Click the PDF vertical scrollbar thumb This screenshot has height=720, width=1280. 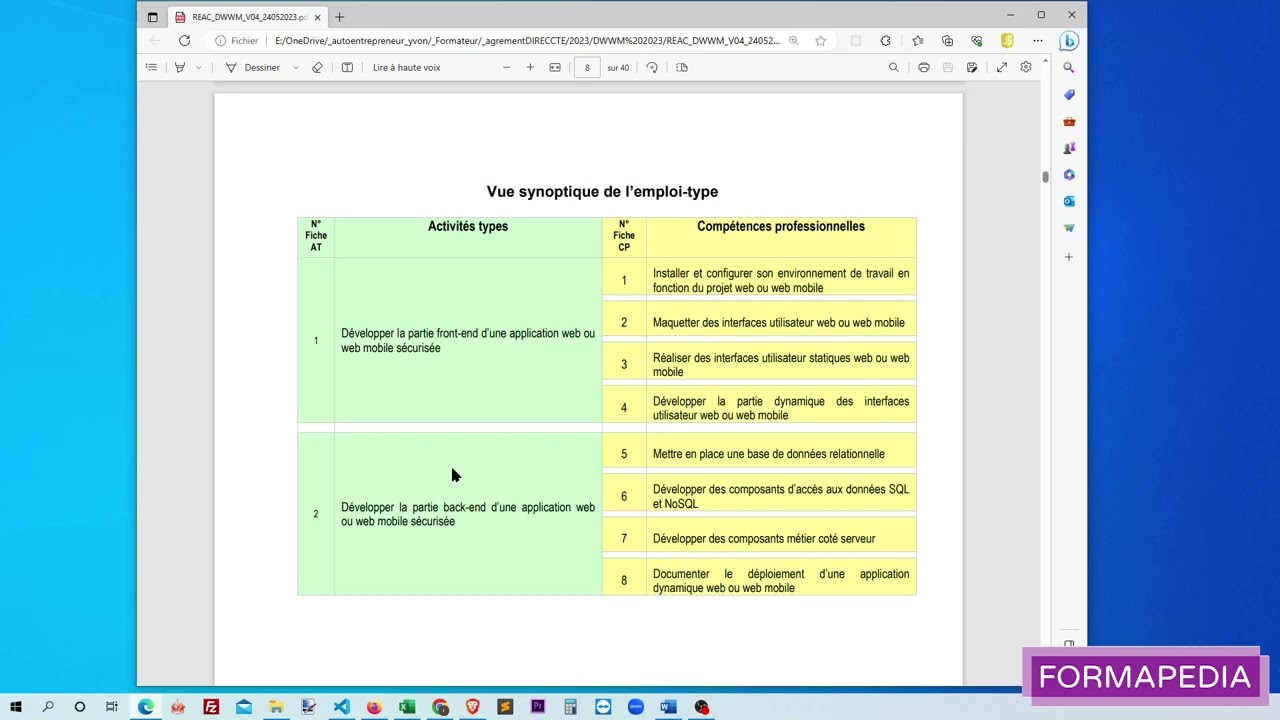coord(1046,177)
